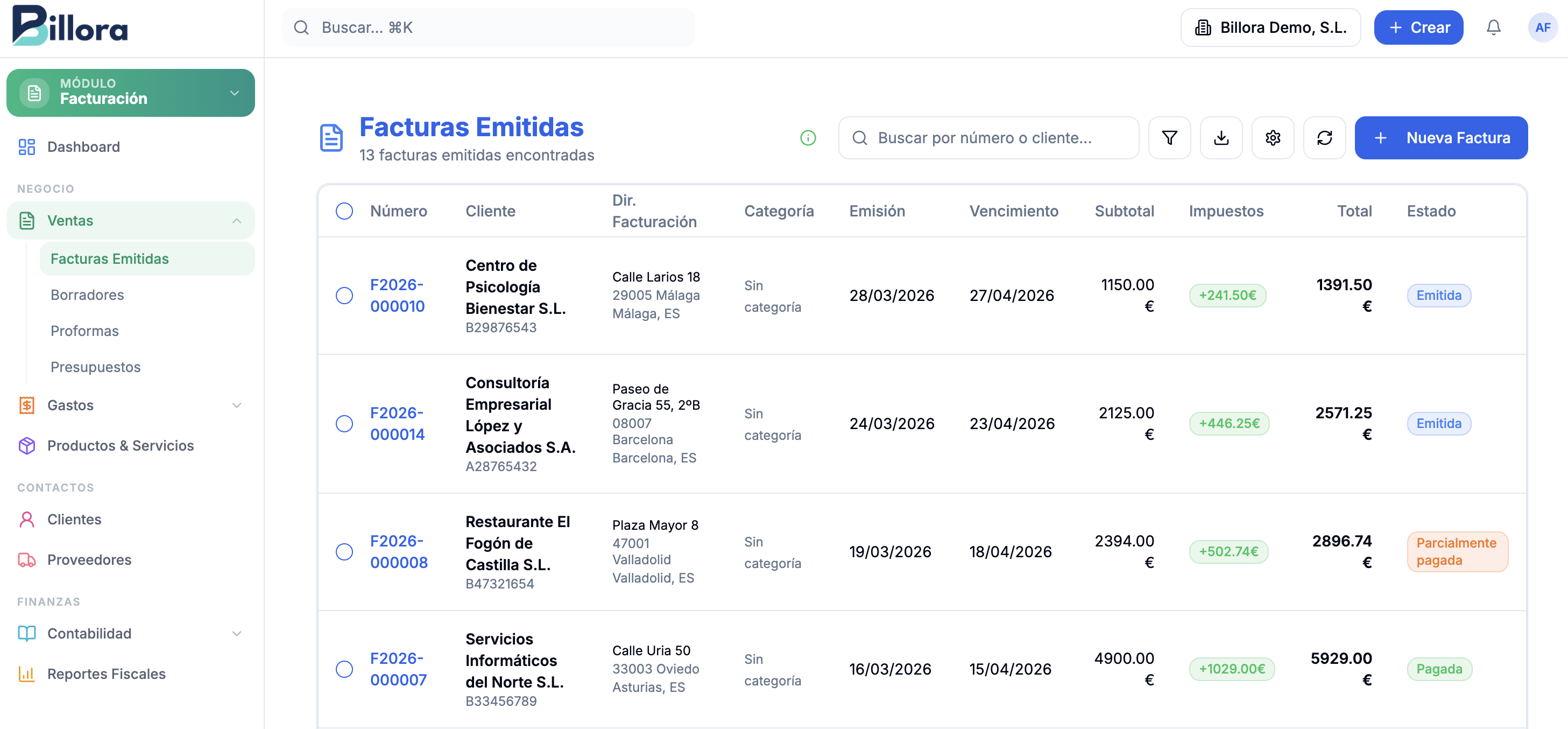This screenshot has height=729, width=1568.
Task: Toggle the select-all invoices checkbox
Action: pyautogui.click(x=344, y=212)
